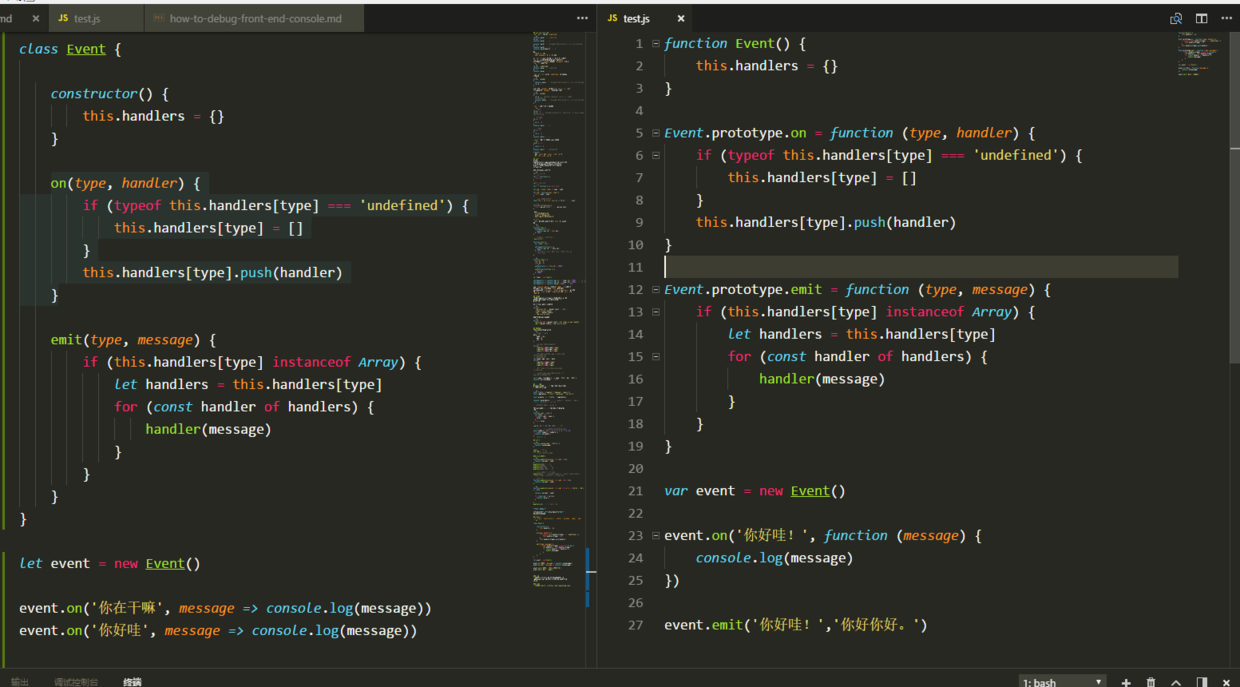
Task: Click the Event class name link
Action: click(86, 48)
